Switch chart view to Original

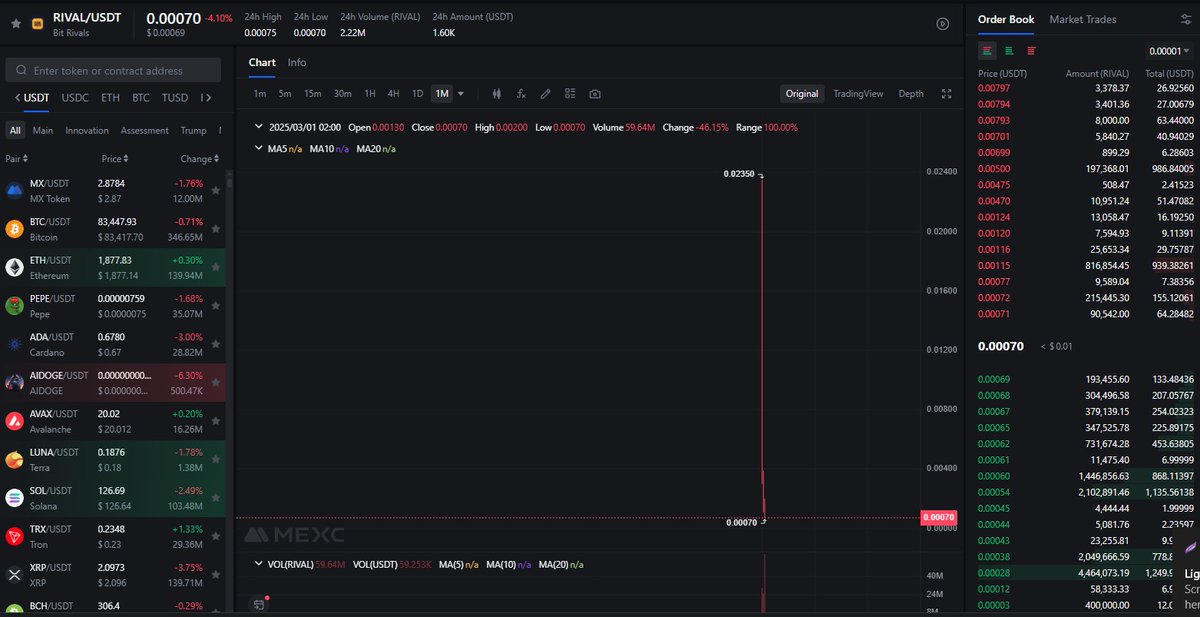click(x=802, y=94)
